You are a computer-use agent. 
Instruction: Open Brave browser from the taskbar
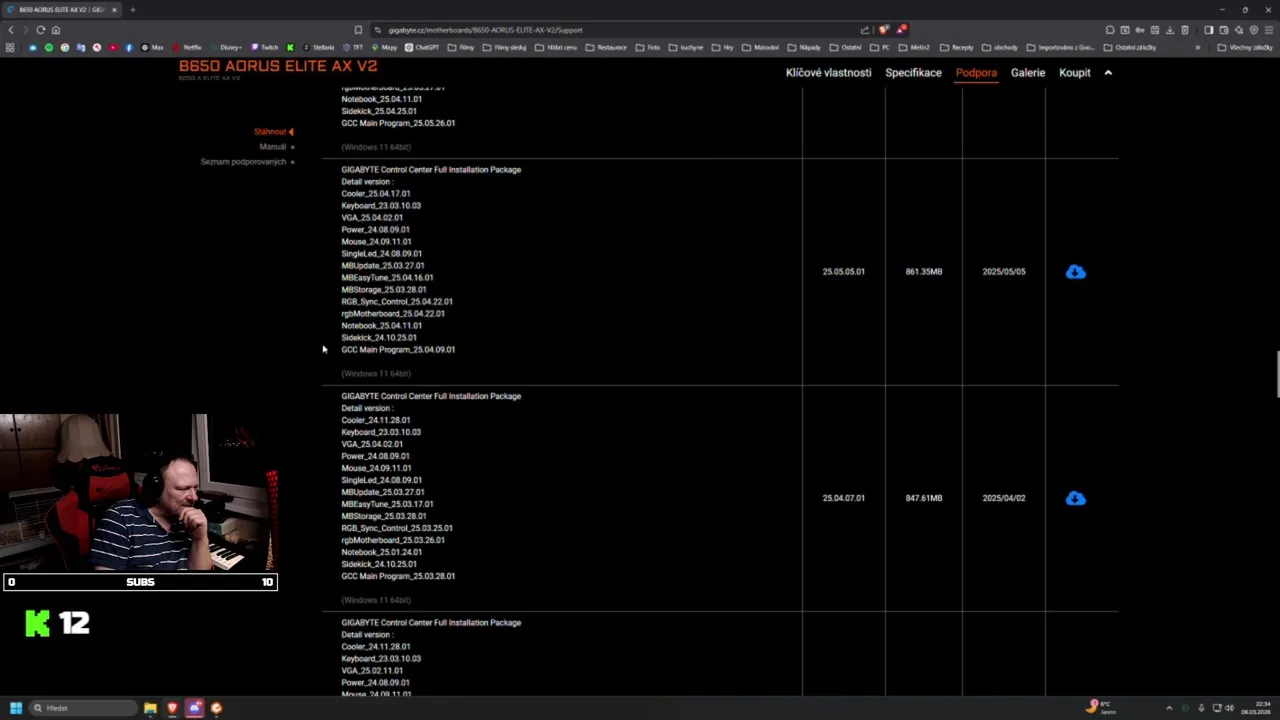tap(172, 708)
